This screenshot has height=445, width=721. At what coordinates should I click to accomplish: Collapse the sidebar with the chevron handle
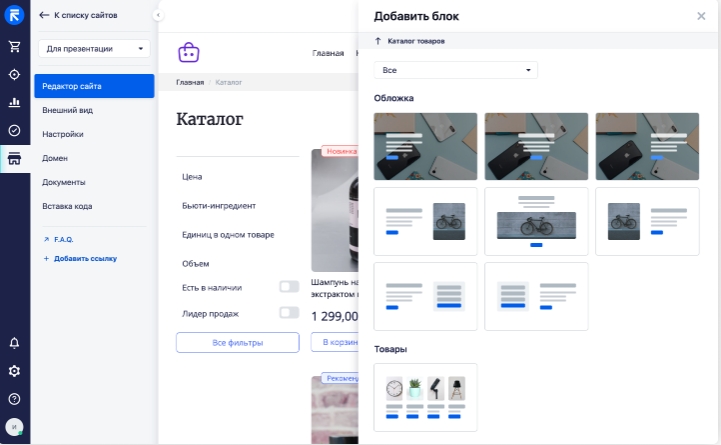[x=158, y=15]
